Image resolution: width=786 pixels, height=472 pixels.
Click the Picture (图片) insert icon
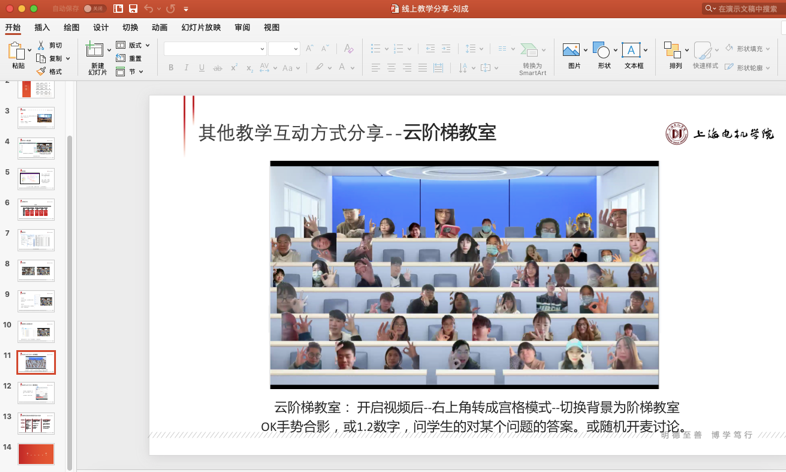pyautogui.click(x=571, y=51)
